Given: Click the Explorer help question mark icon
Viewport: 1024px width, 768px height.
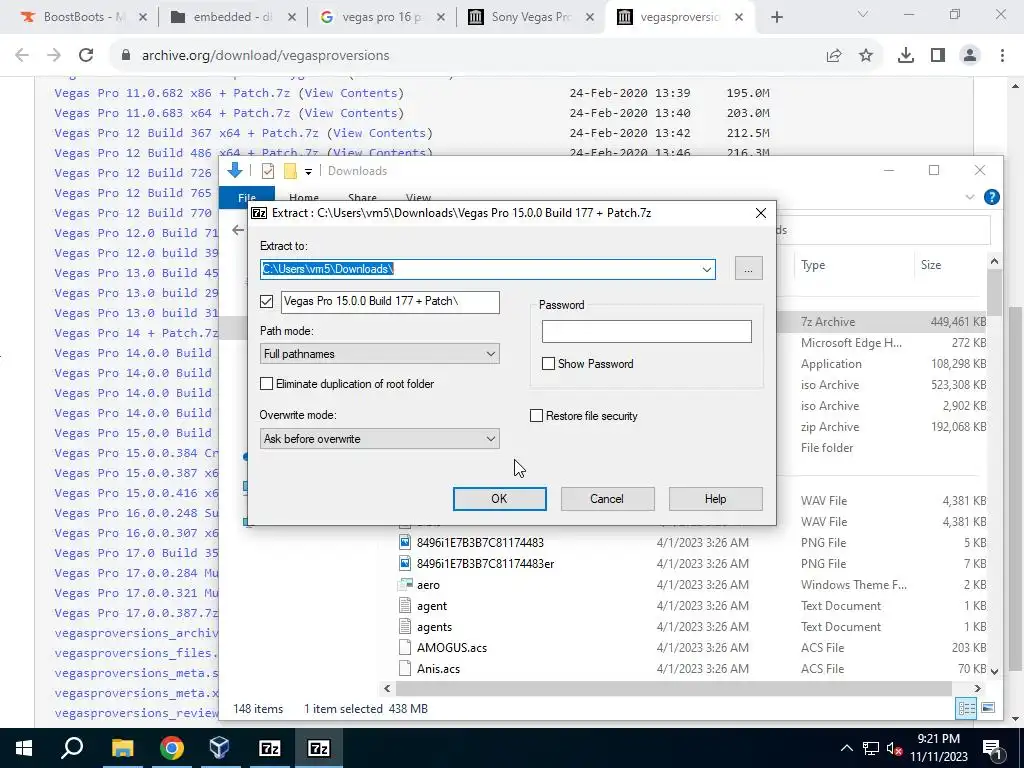Looking at the screenshot, I should tap(991, 197).
